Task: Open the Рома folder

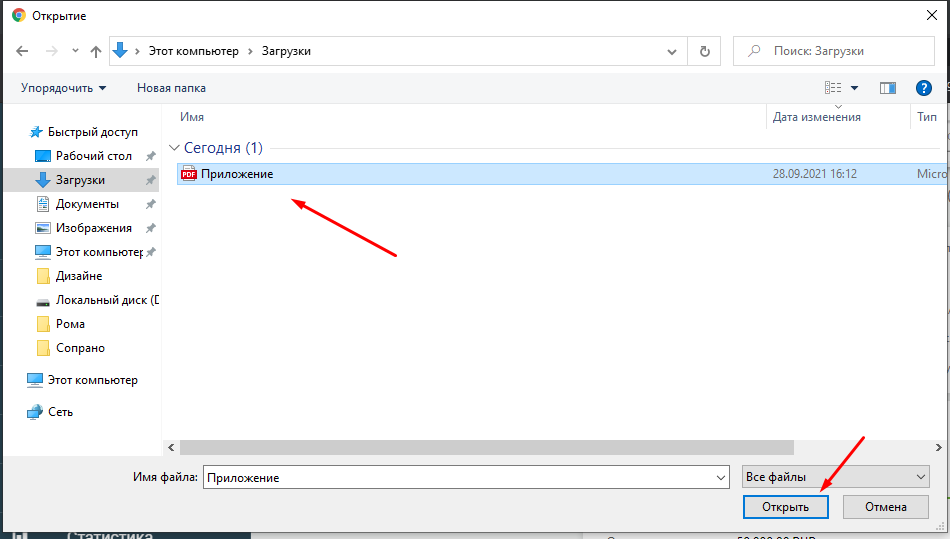Action: 70,324
